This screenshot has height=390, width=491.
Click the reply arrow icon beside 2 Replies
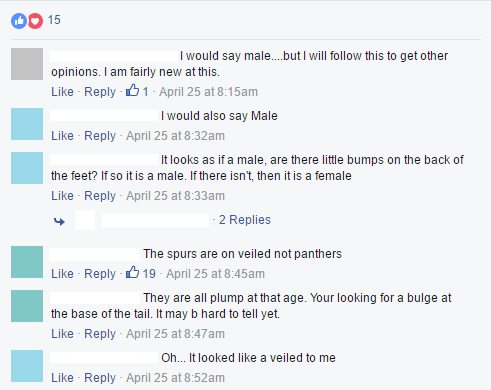[59, 221]
